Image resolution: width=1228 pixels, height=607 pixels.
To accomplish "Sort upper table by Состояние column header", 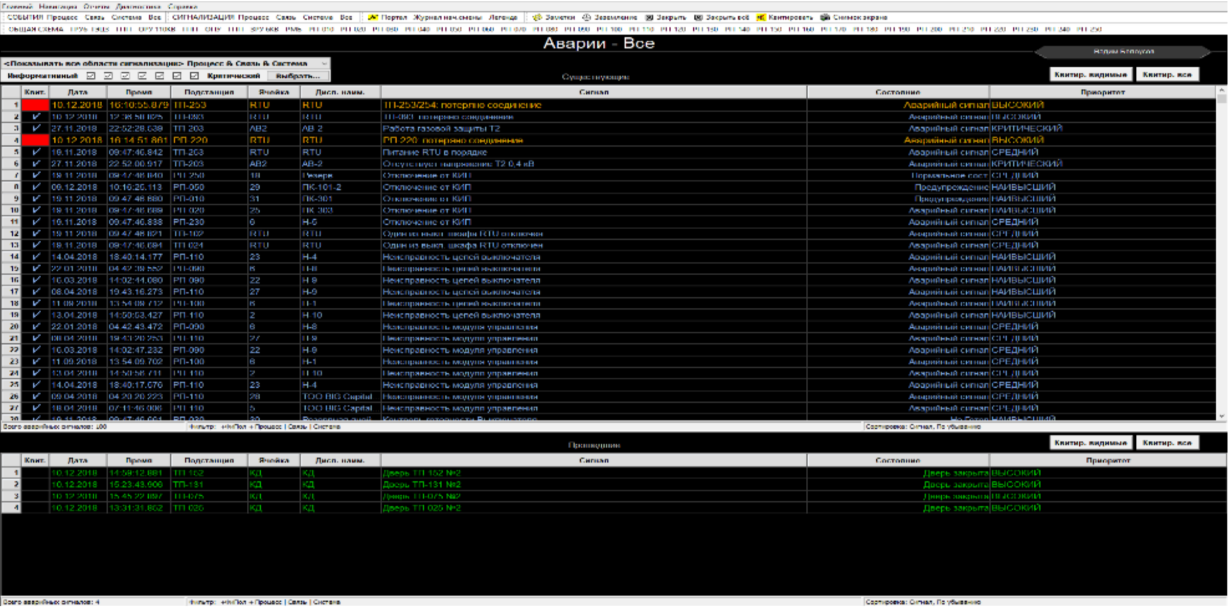I will pyautogui.click(x=897, y=91).
